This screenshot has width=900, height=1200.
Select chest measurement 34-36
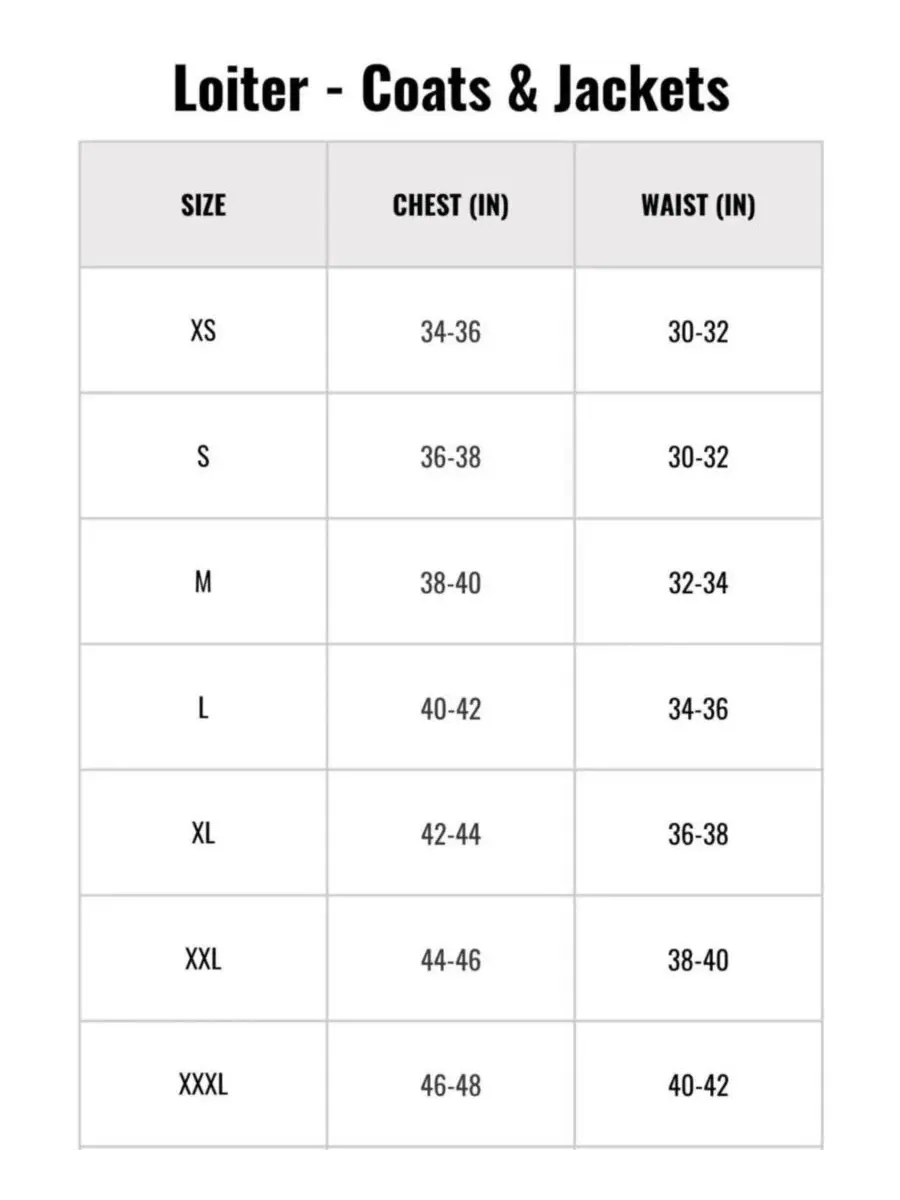point(451,332)
